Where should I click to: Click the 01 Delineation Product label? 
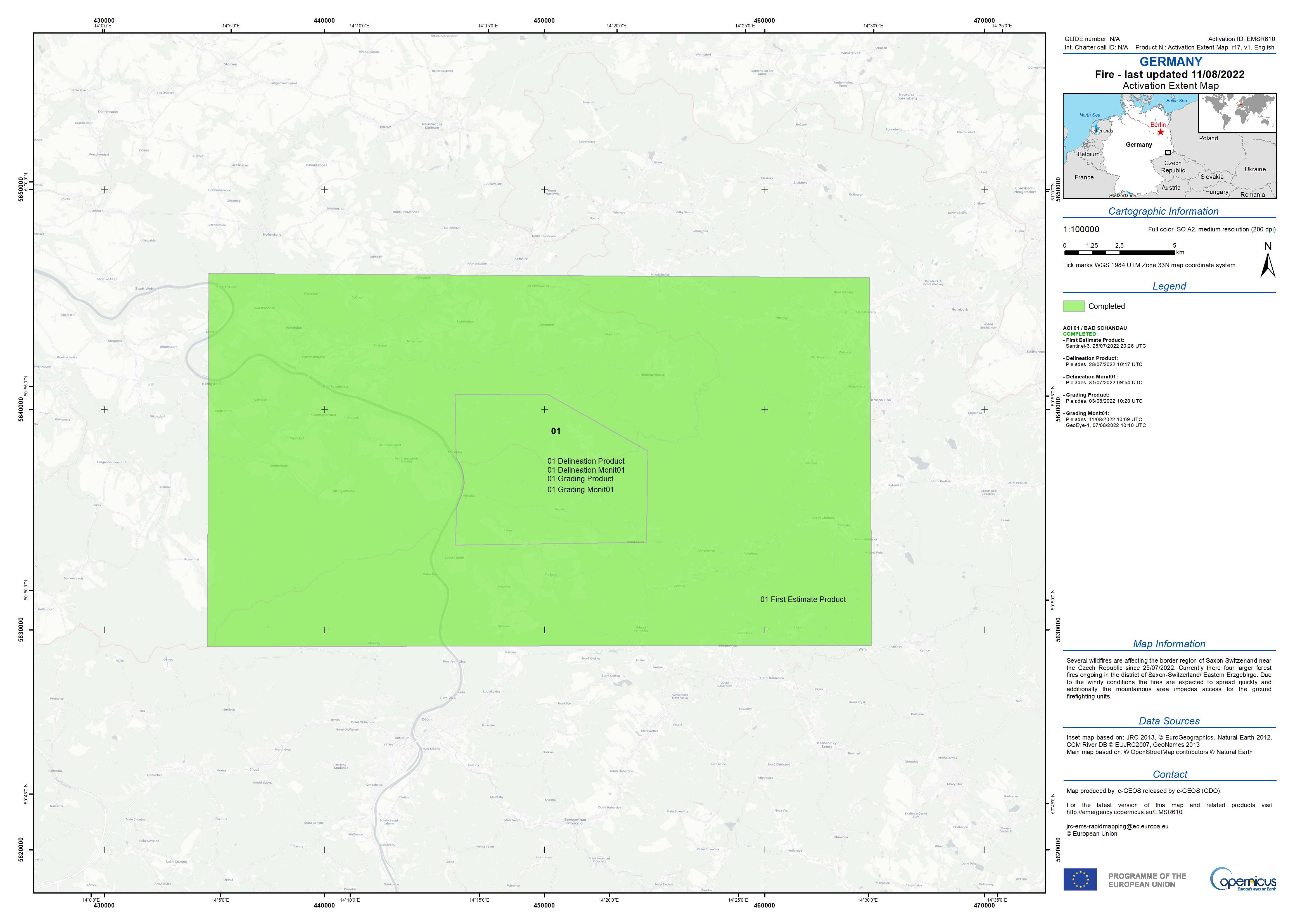(586, 461)
